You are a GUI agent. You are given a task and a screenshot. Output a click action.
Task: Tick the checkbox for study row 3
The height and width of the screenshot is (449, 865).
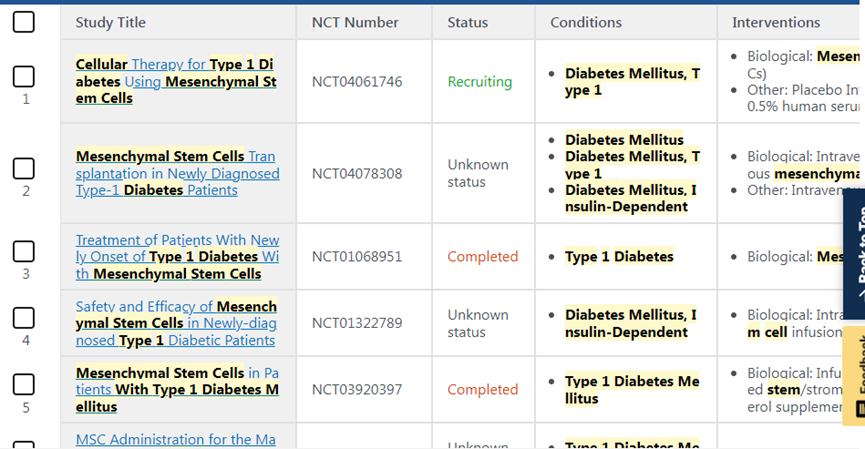(24, 251)
